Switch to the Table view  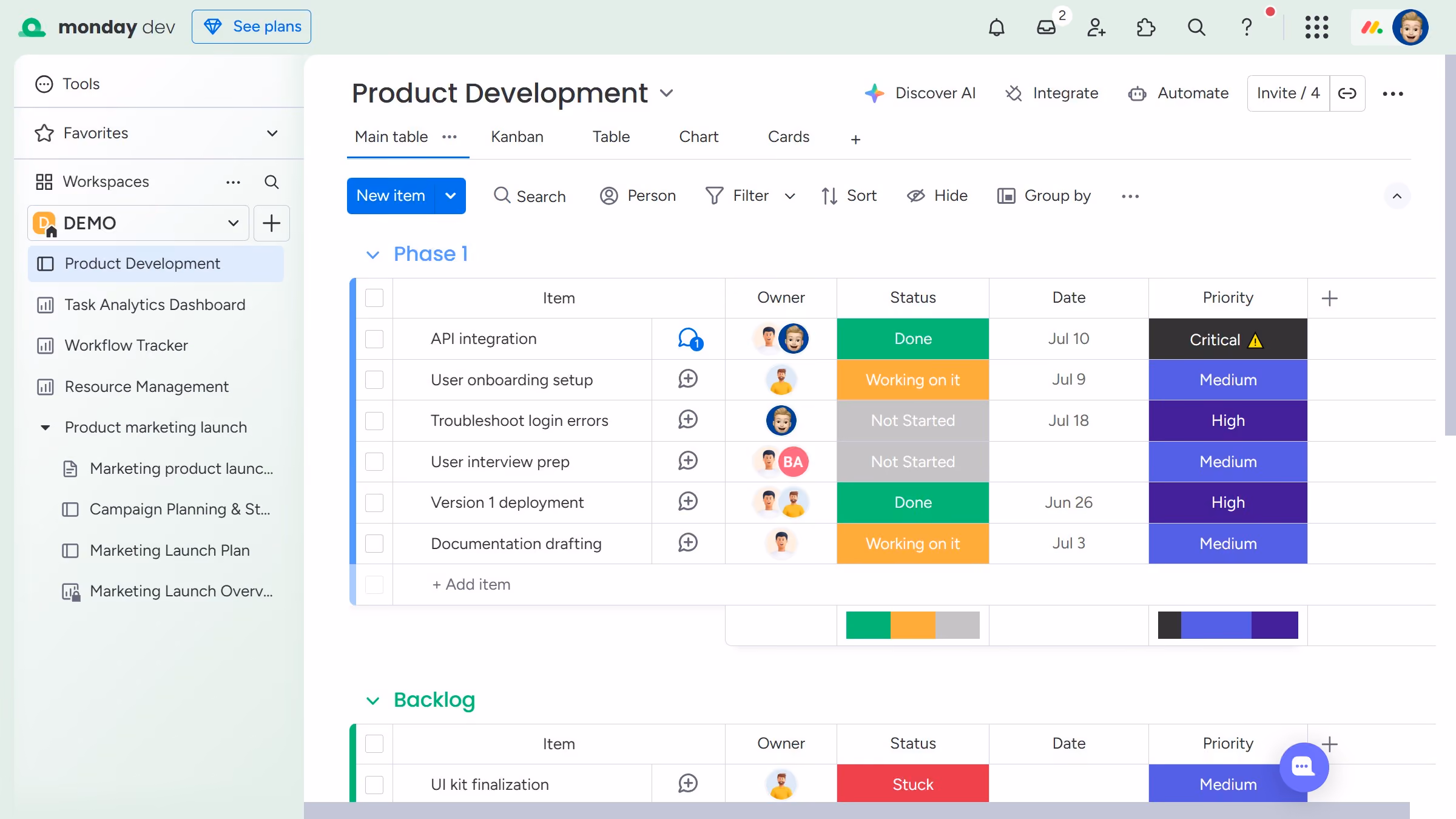click(611, 137)
